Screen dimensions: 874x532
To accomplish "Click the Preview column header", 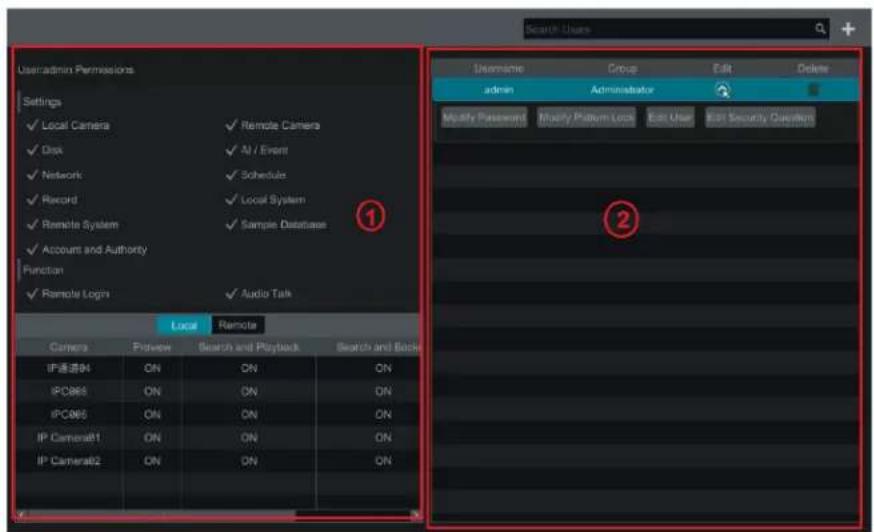I will point(152,347).
